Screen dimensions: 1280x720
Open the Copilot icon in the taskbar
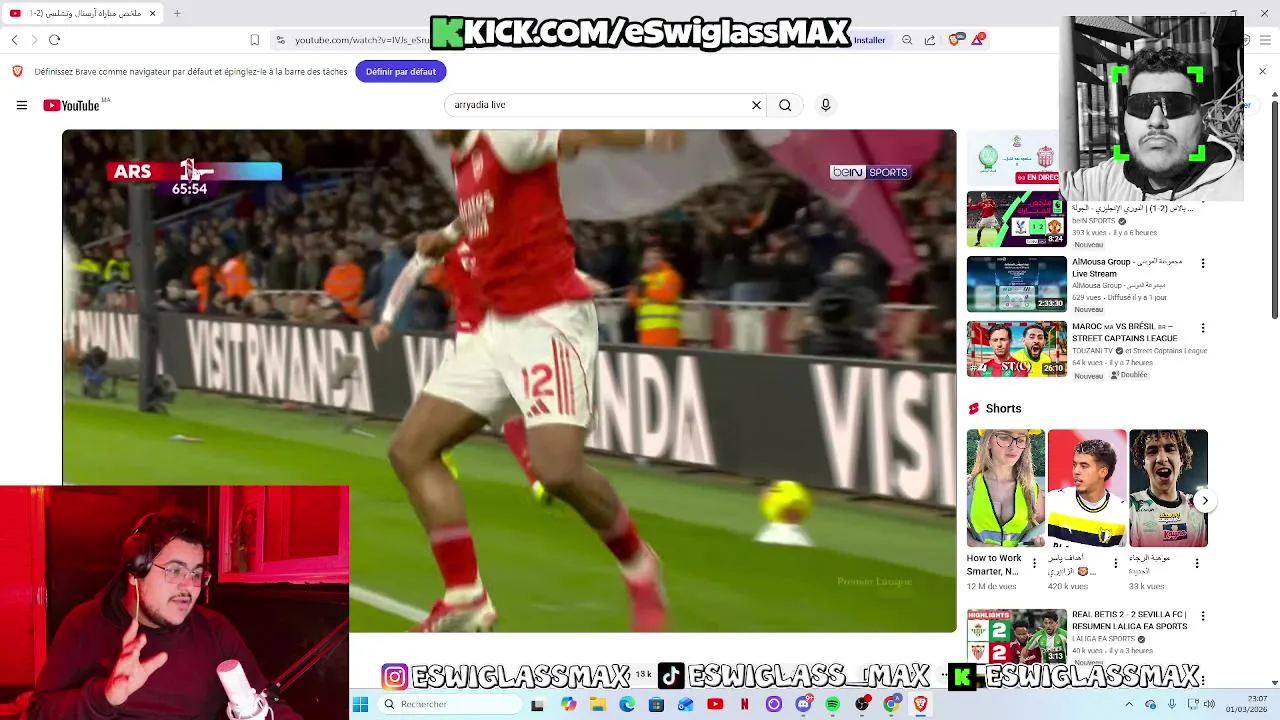click(x=569, y=704)
